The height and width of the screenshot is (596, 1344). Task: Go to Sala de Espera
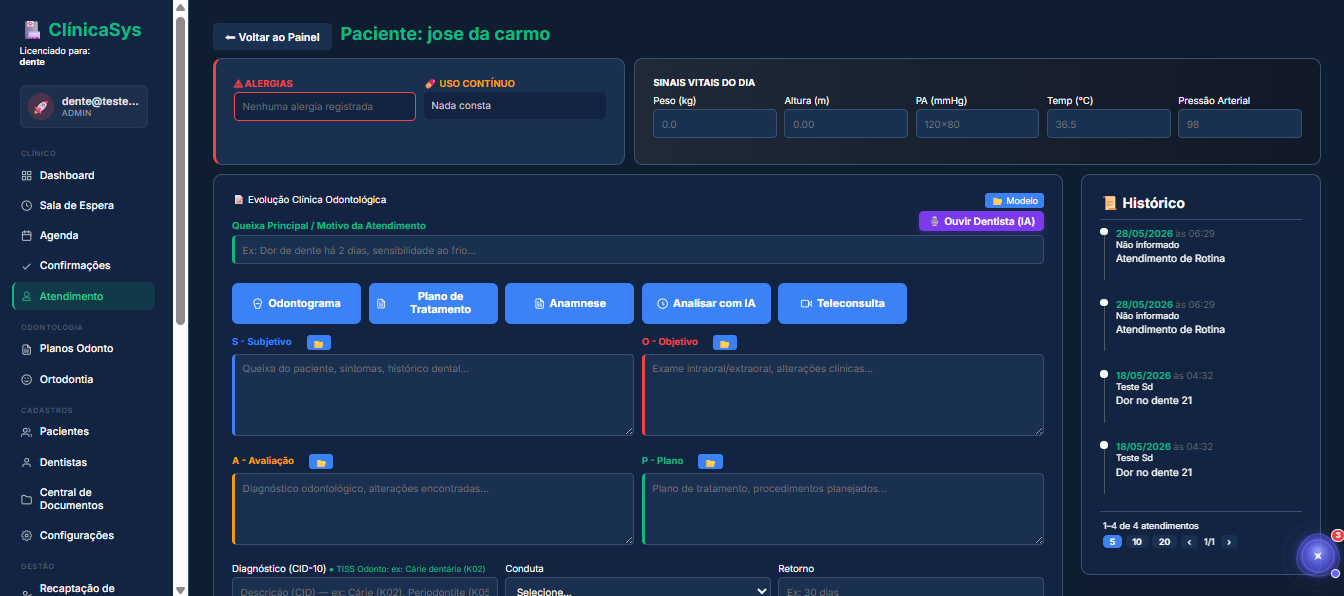point(83,205)
